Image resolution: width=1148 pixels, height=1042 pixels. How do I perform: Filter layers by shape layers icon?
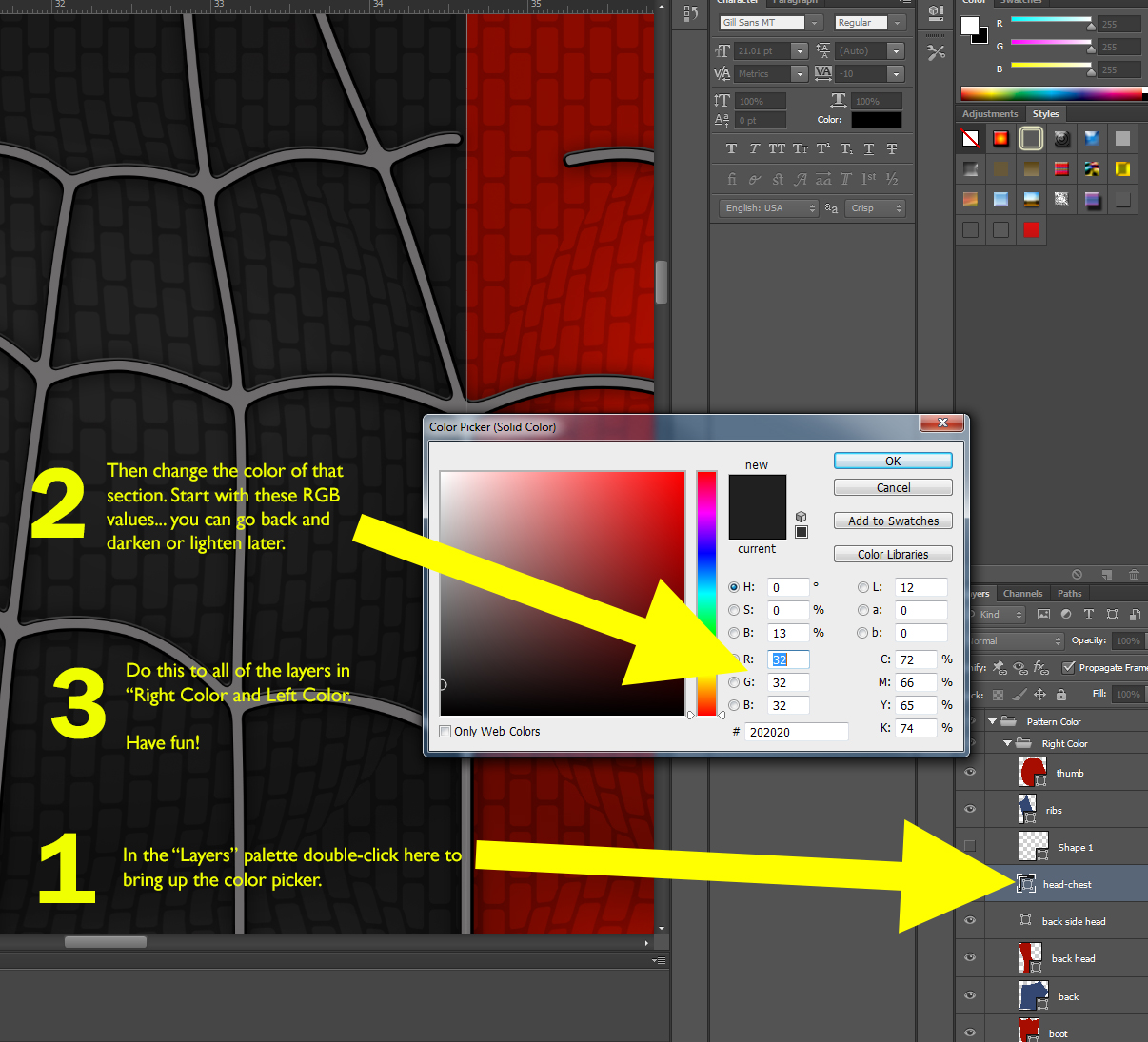1112,615
